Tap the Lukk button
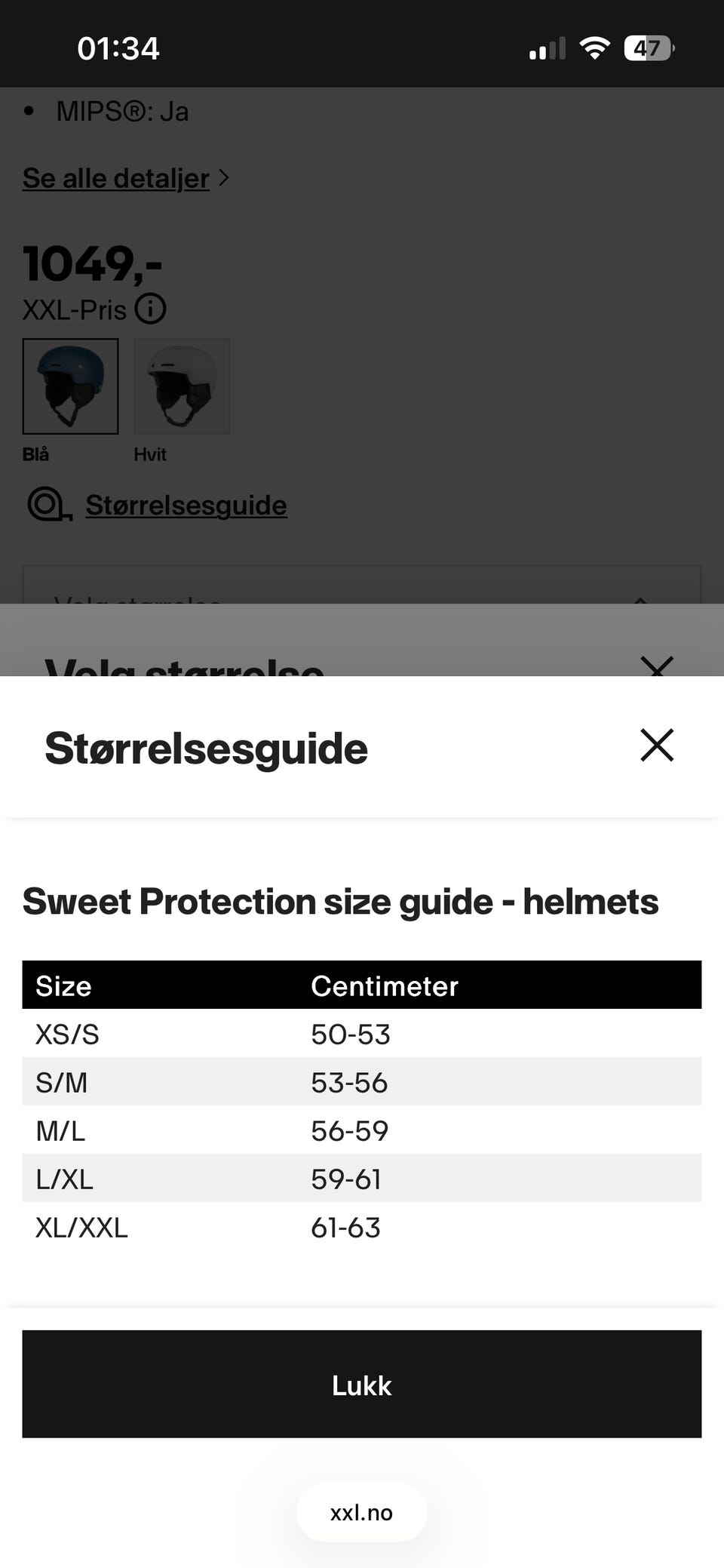Viewport: 724px width, 1568px height. click(362, 1384)
